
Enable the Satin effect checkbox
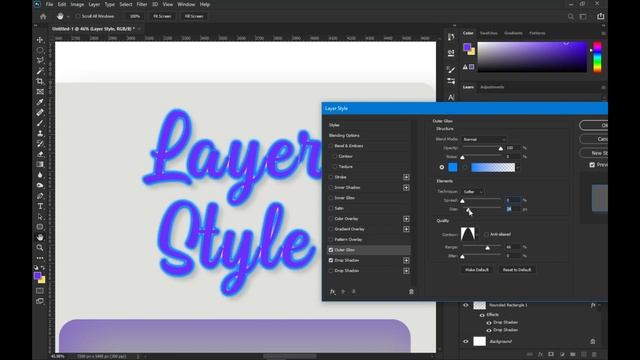pyautogui.click(x=331, y=208)
